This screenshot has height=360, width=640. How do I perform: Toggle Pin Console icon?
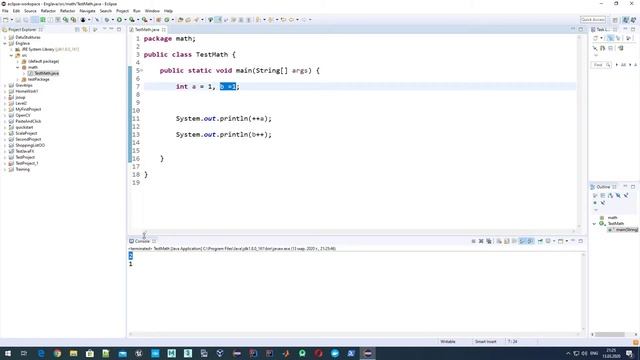(540, 241)
